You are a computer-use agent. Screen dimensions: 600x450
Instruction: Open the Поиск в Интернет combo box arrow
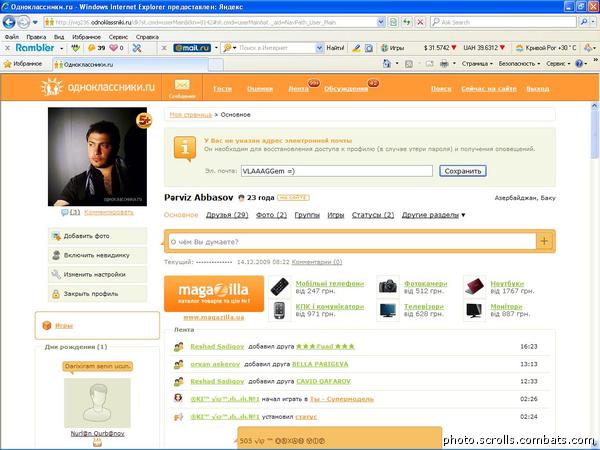tap(319, 48)
